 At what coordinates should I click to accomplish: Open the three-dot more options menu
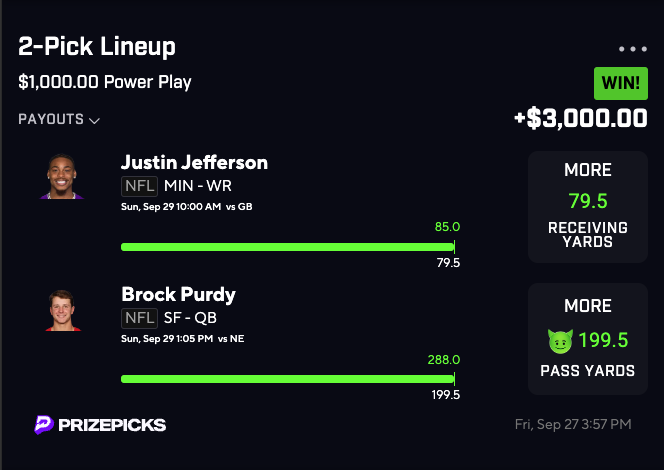pyautogui.click(x=633, y=49)
